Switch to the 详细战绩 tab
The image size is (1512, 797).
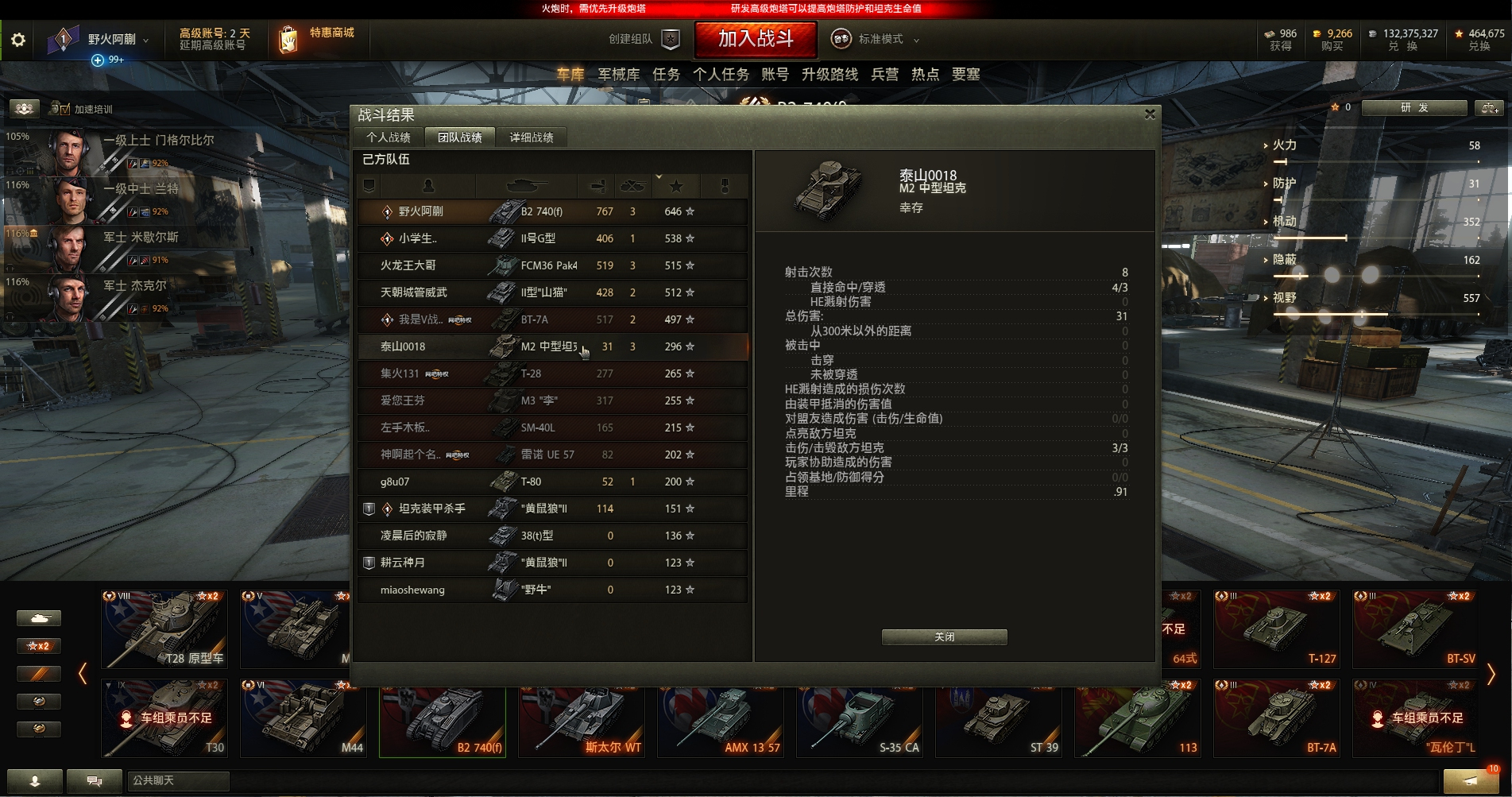pos(532,137)
